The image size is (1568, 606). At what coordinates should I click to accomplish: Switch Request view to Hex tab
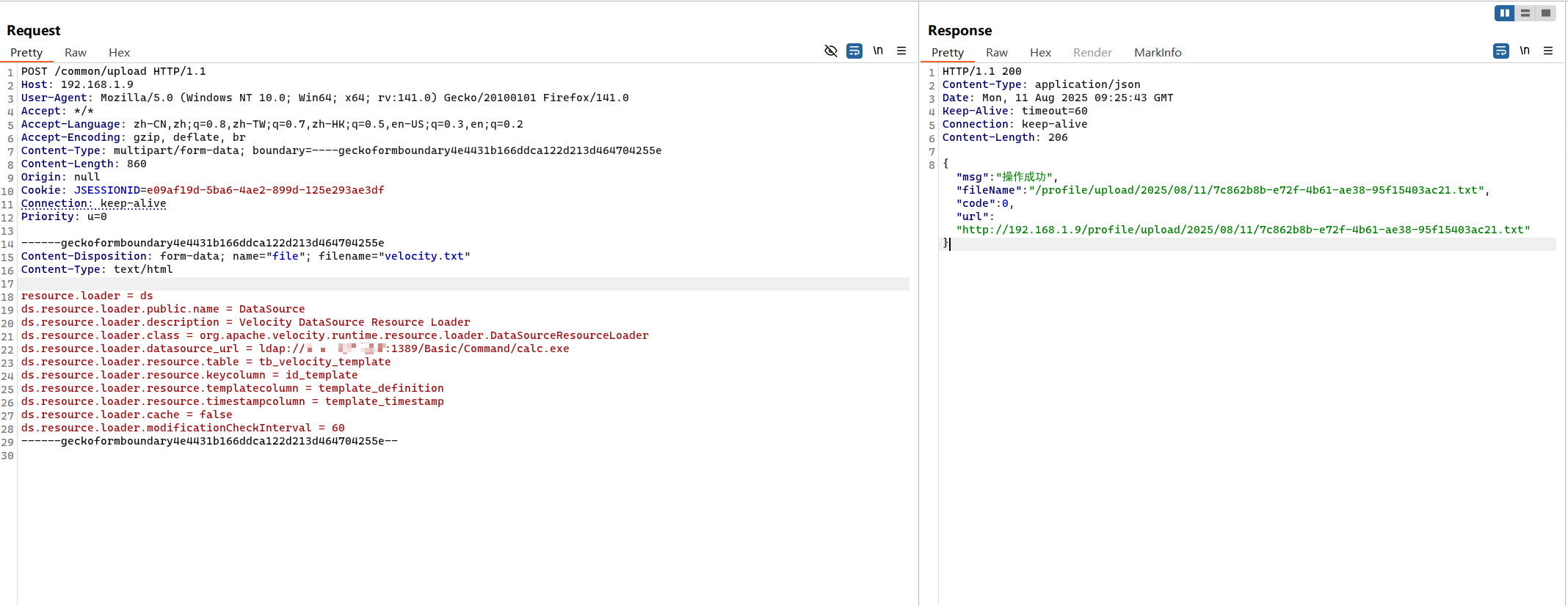click(119, 52)
